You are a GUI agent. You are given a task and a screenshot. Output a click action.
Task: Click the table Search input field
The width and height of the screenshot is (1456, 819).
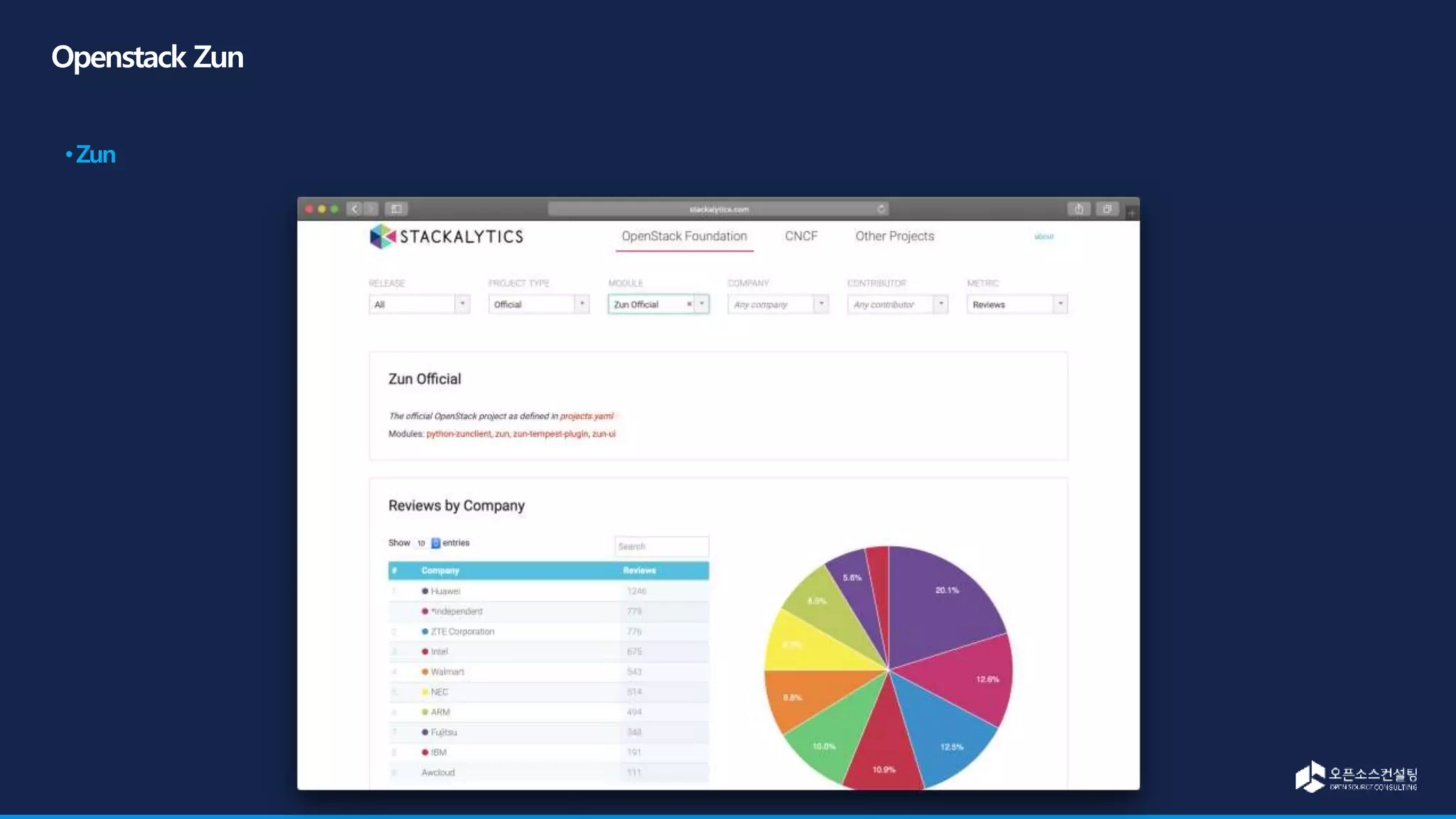tap(661, 546)
